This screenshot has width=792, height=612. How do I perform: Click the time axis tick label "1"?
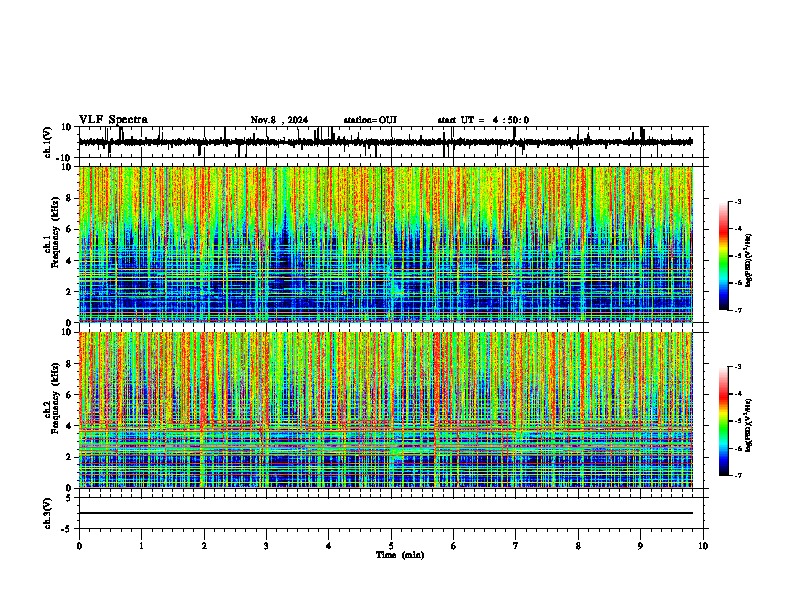pyautogui.click(x=141, y=546)
